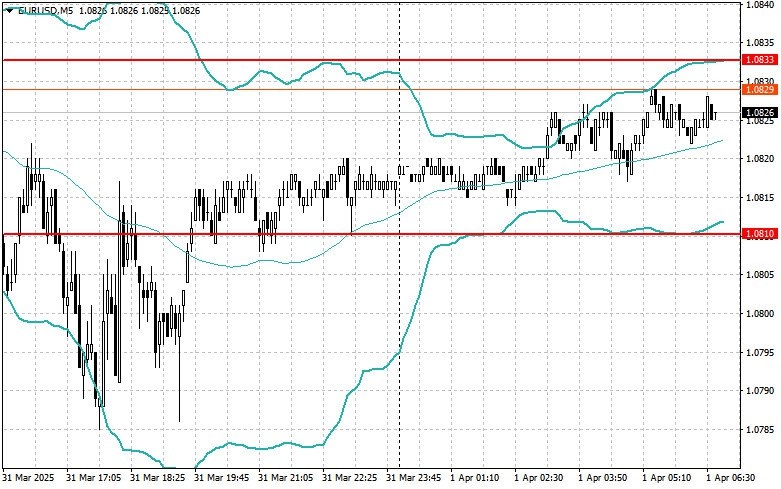Click the 31 Mar 22:25 time label

coord(349,478)
